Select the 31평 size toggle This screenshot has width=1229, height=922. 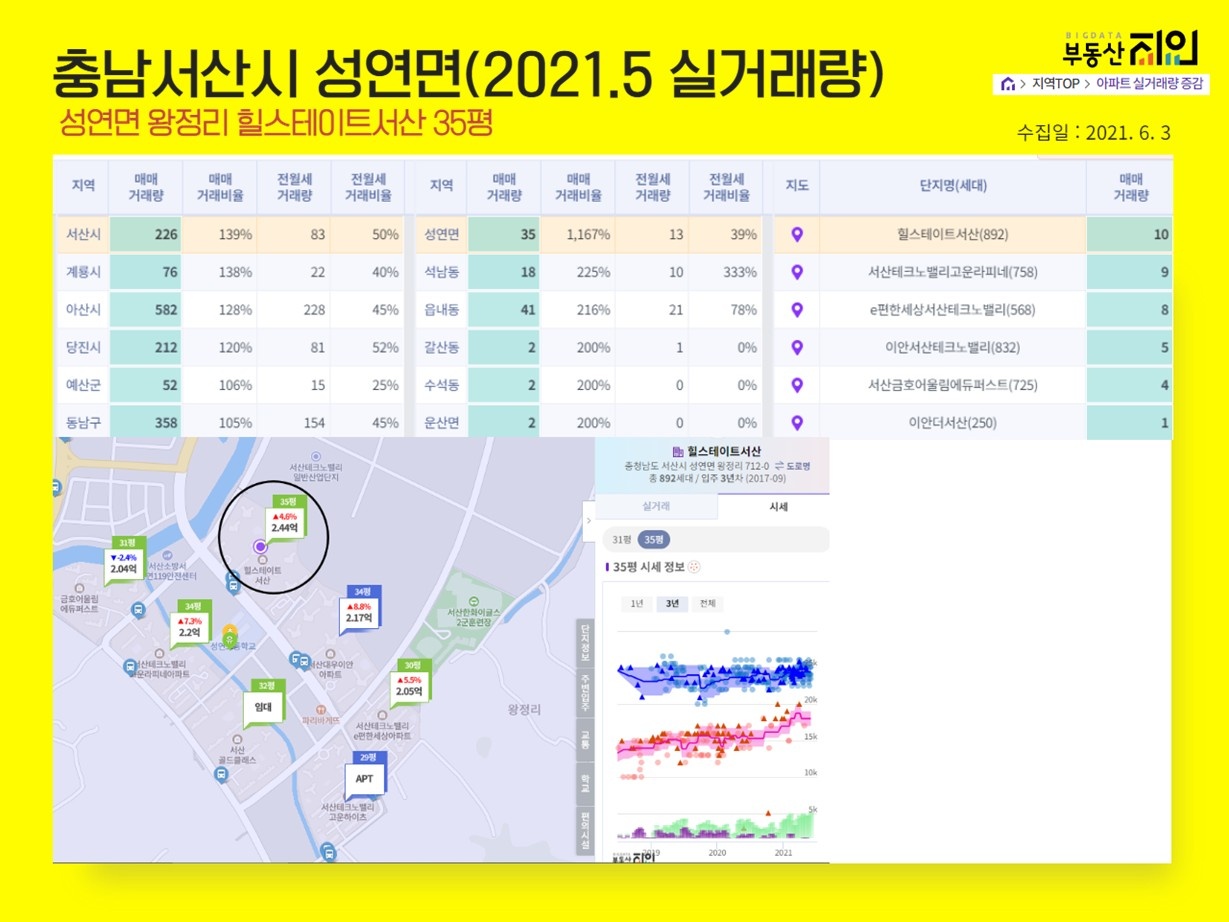click(621, 540)
